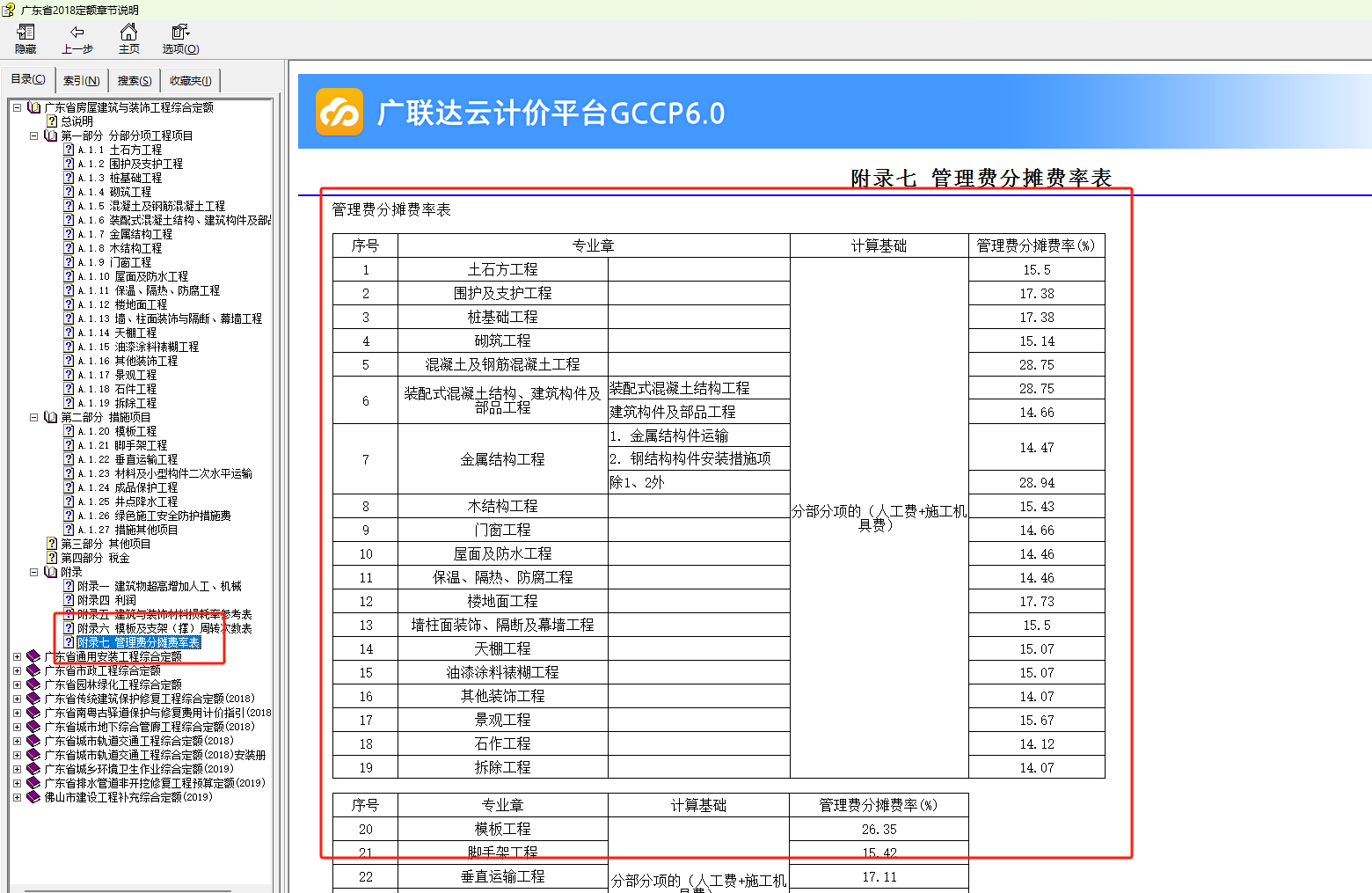This screenshot has height=893, width=1372.
Task: Open A.1.22 垂直运输工程 topic
Action: tap(128, 459)
